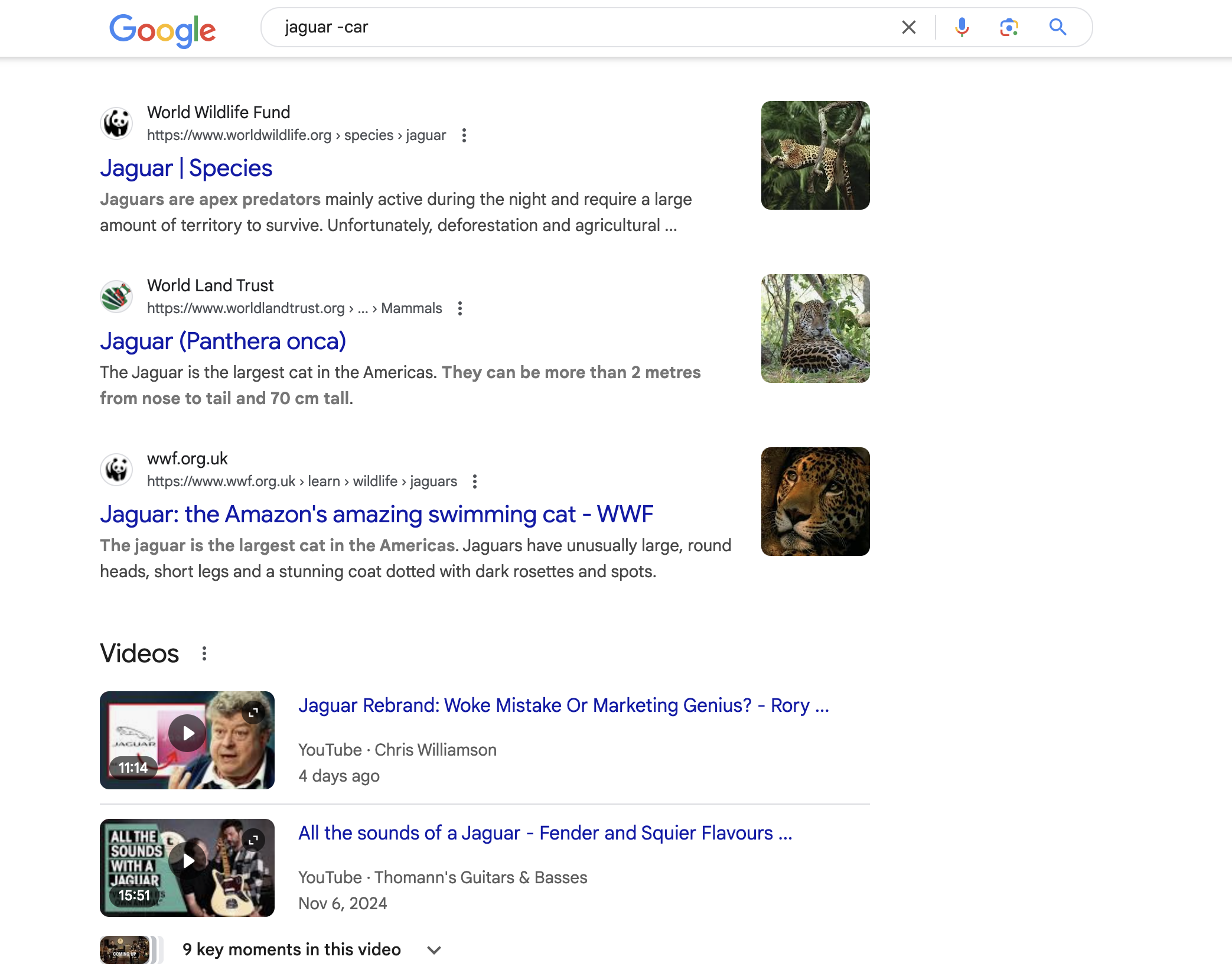Open more options for wwf.org.uk result
Screen dimensions: 1232x976
coord(475,482)
